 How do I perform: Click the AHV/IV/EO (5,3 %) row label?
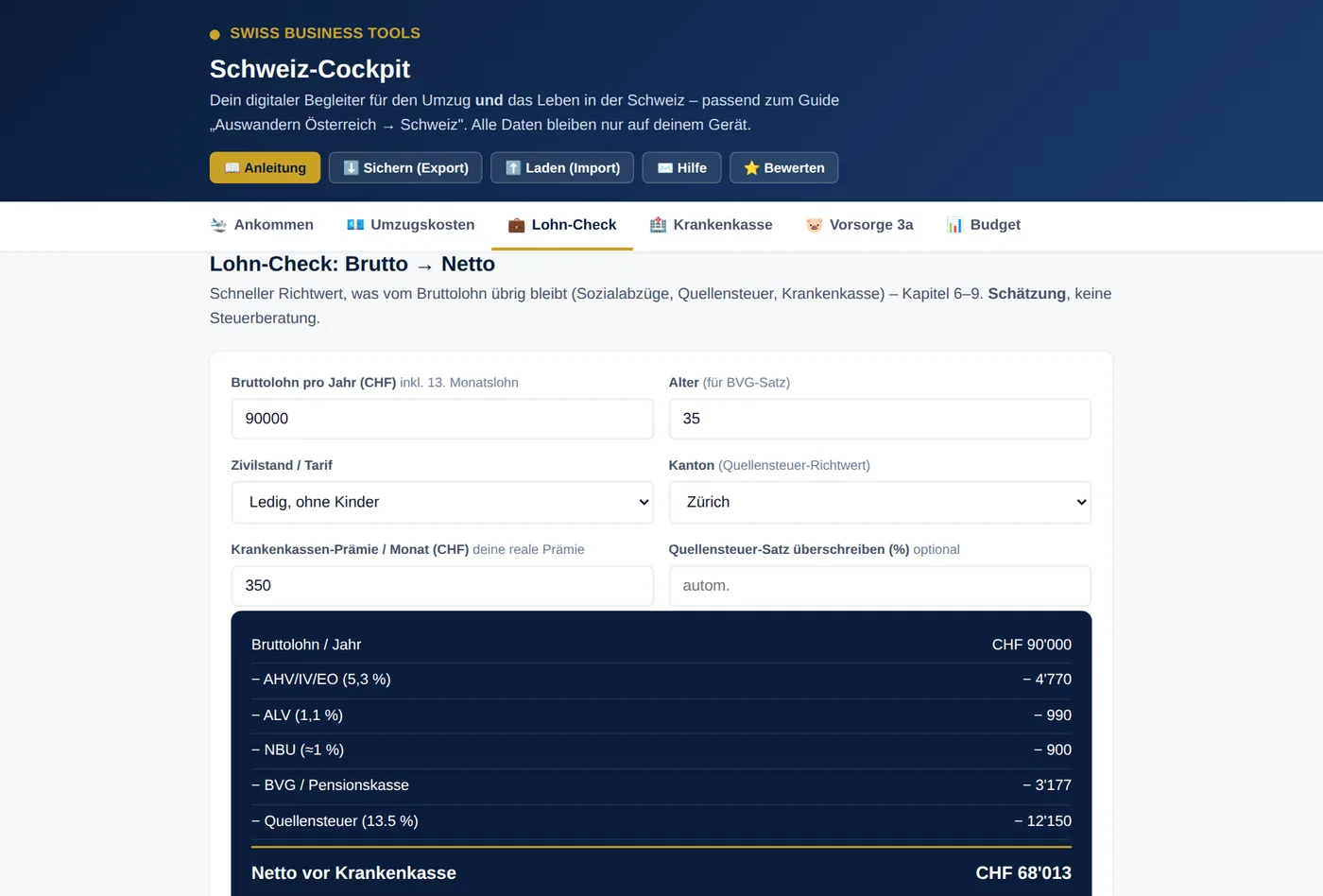coord(321,680)
